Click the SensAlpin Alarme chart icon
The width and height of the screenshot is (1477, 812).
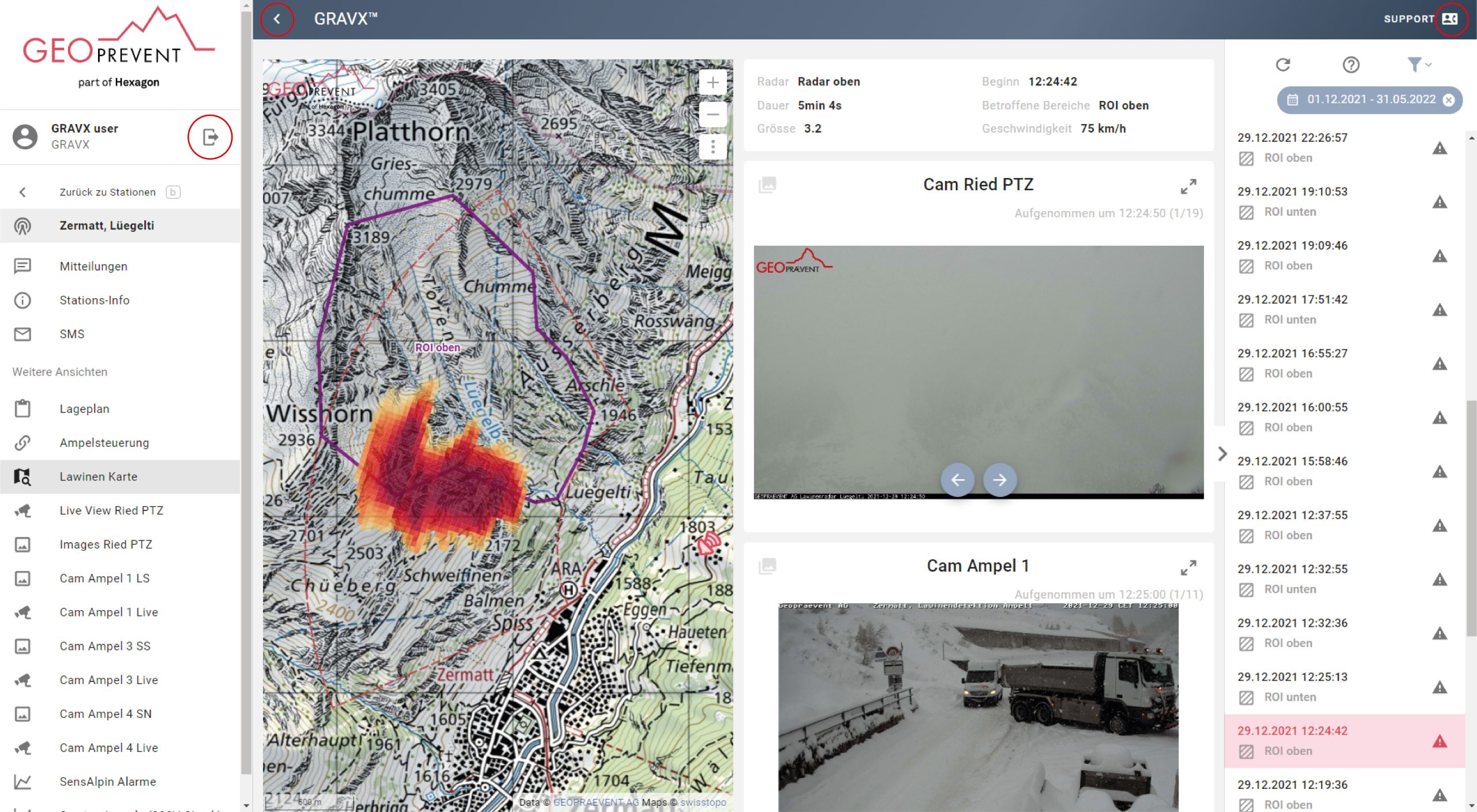[x=23, y=782]
